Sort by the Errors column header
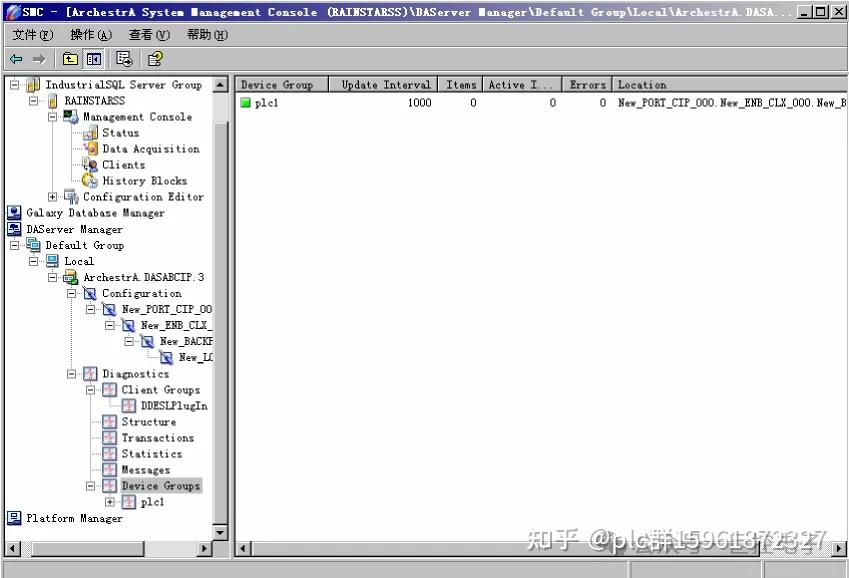This screenshot has height=578, width=849. coord(587,85)
